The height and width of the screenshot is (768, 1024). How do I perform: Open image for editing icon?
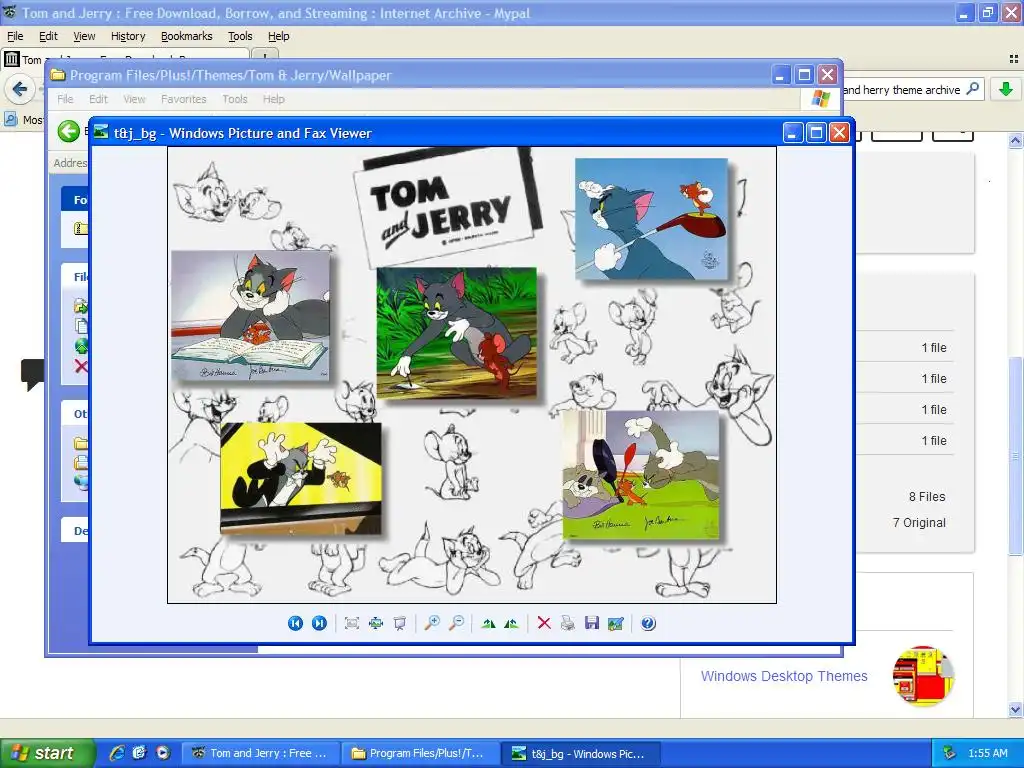[x=615, y=623]
